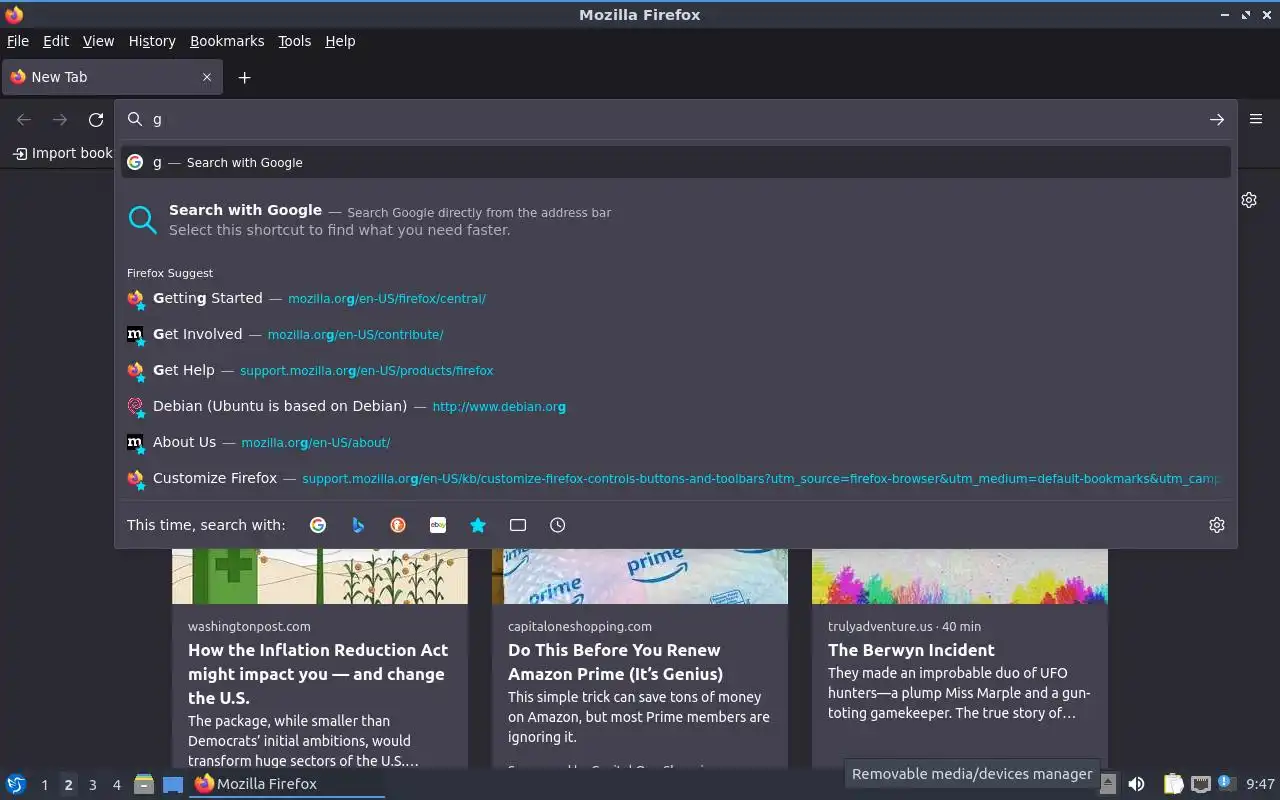The height and width of the screenshot is (800, 1280).
Task: Open the Edit menu
Action: tap(56, 41)
